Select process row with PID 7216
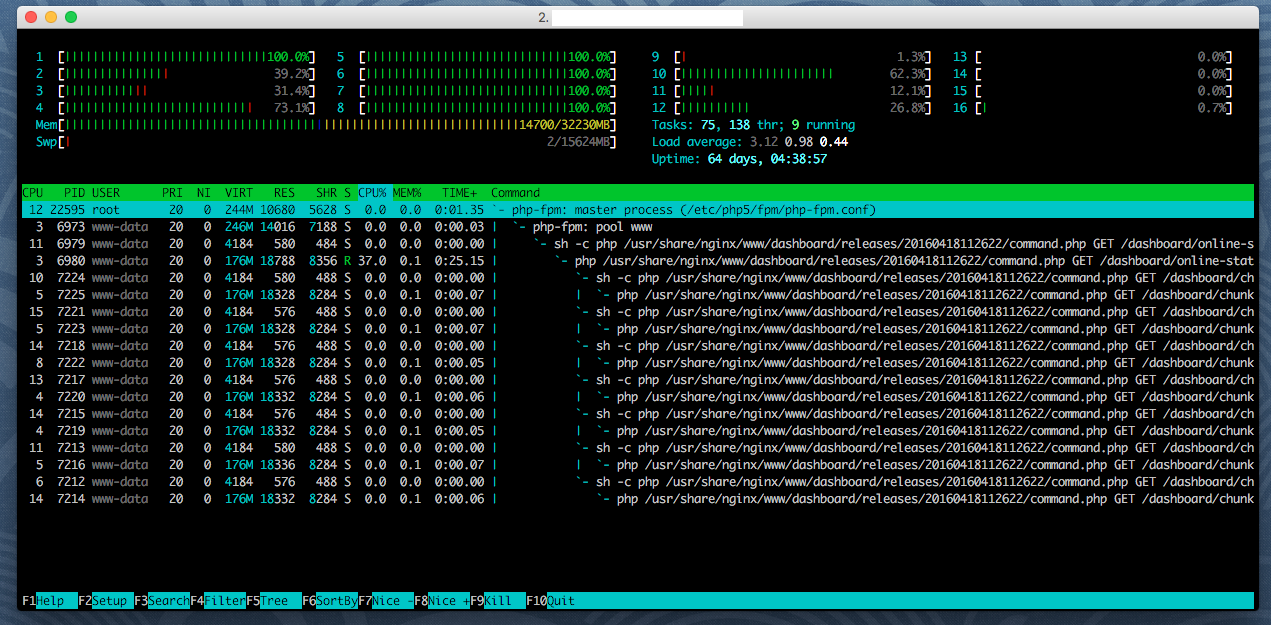The height and width of the screenshot is (625, 1271). coord(638,465)
